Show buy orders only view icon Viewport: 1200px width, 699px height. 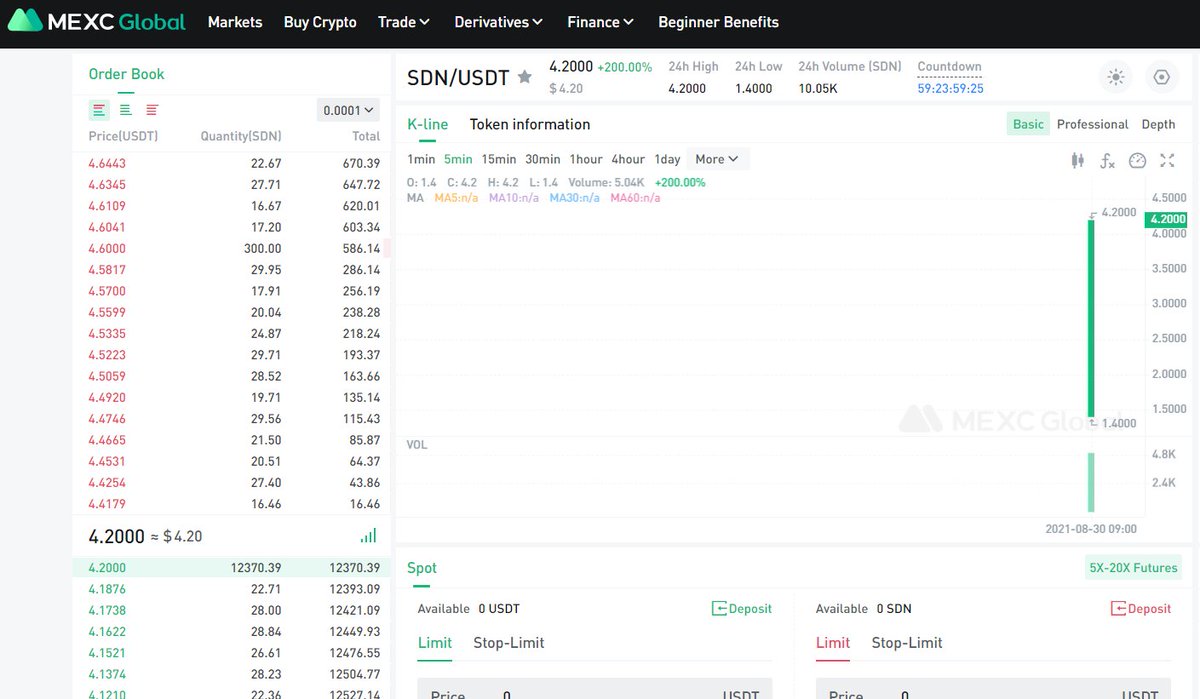pyautogui.click(x=125, y=110)
